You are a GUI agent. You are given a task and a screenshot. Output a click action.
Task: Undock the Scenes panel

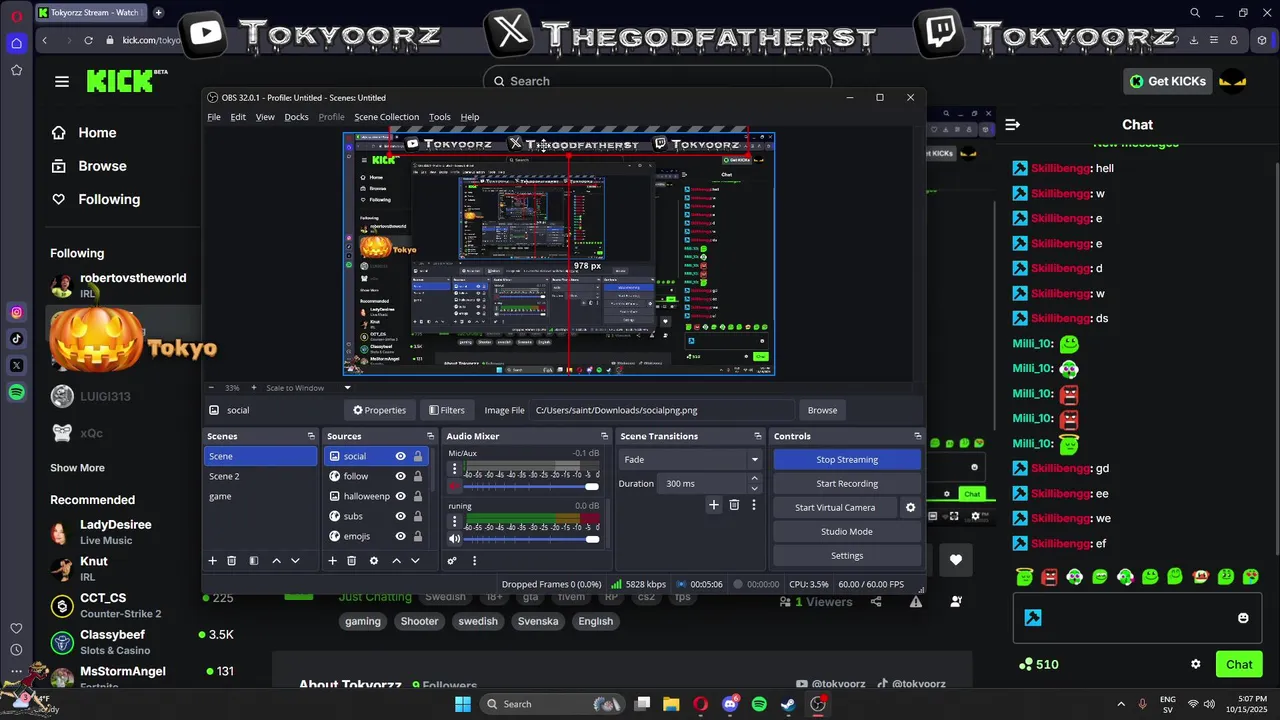pyautogui.click(x=311, y=436)
